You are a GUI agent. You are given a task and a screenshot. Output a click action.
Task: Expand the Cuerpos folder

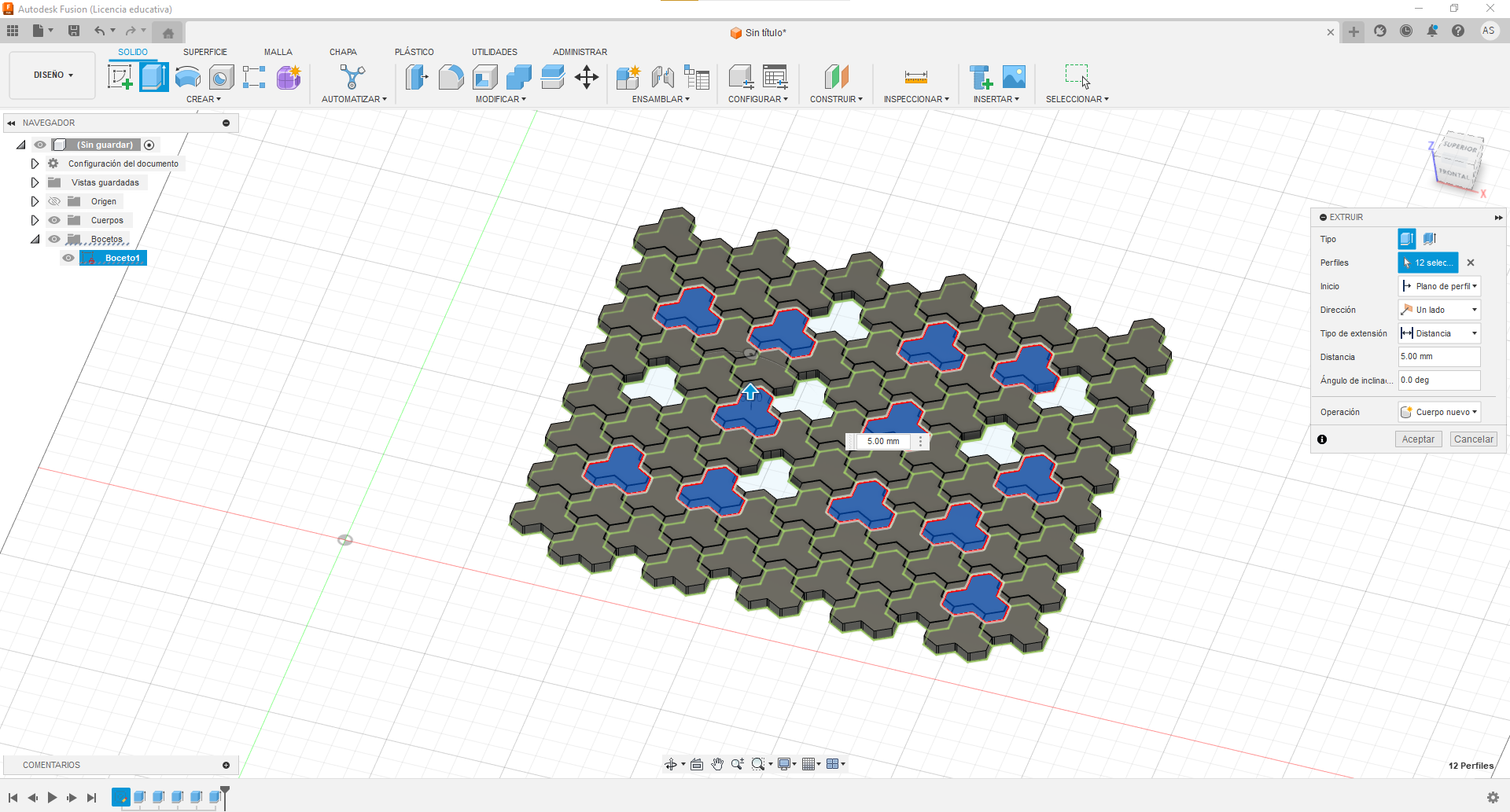coord(35,220)
